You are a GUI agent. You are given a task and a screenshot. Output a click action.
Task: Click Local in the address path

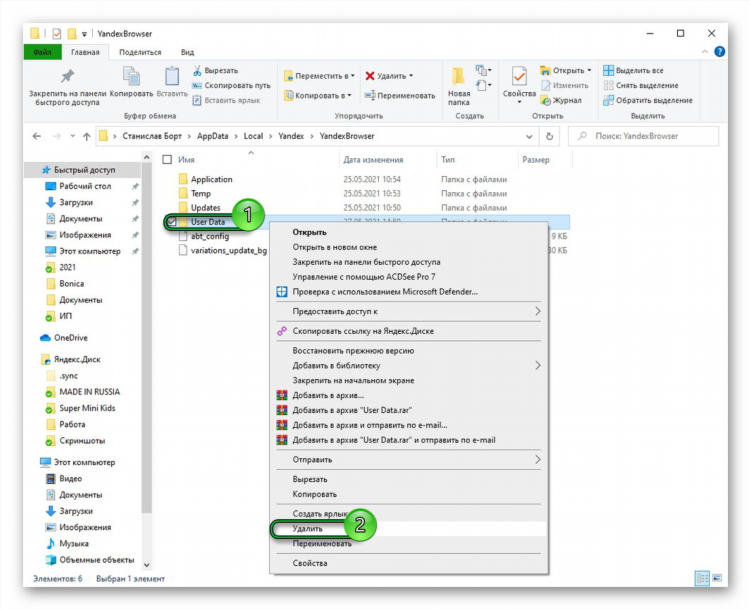coord(253,136)
